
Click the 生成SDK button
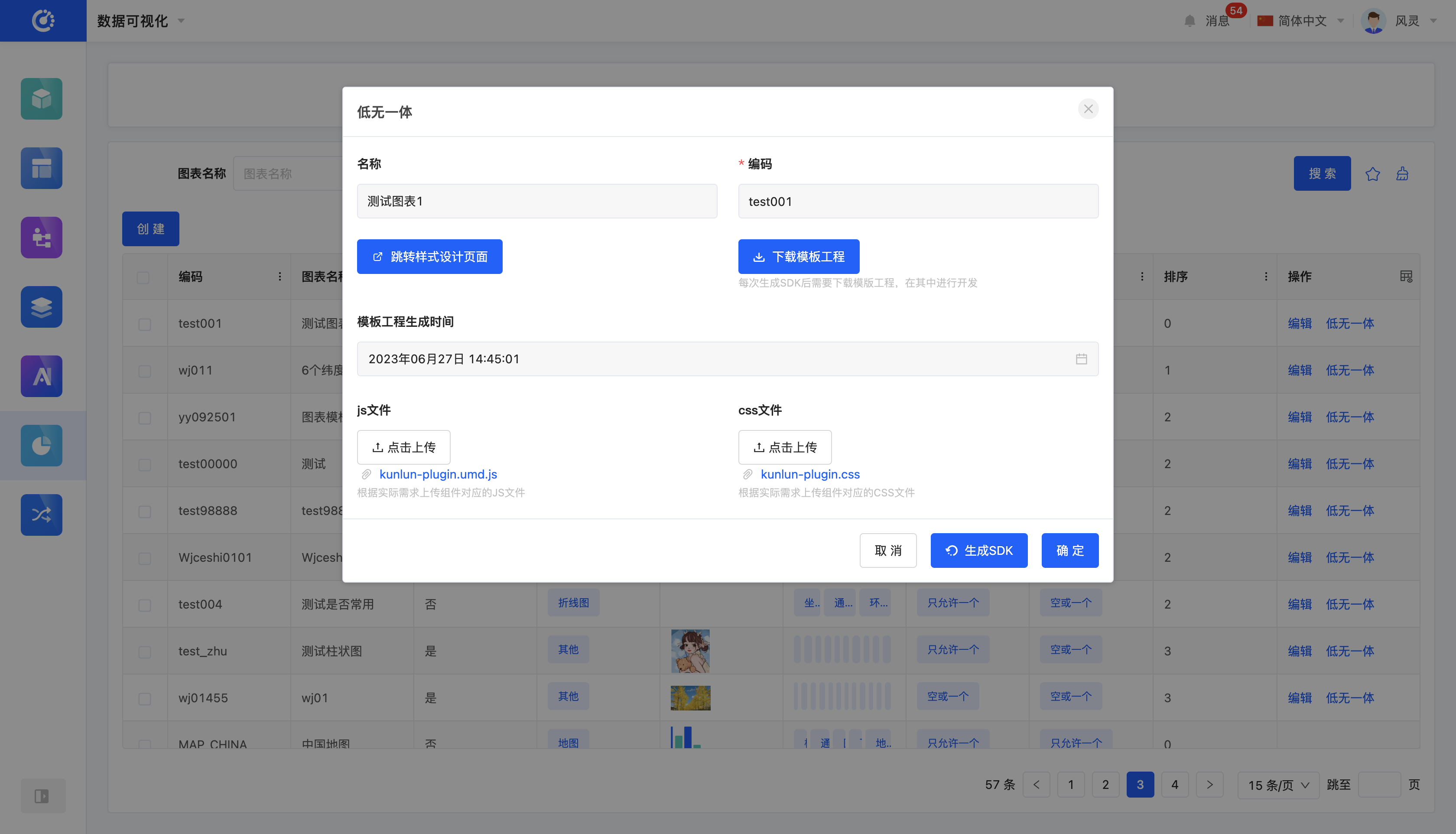click(x=978, y=551)
